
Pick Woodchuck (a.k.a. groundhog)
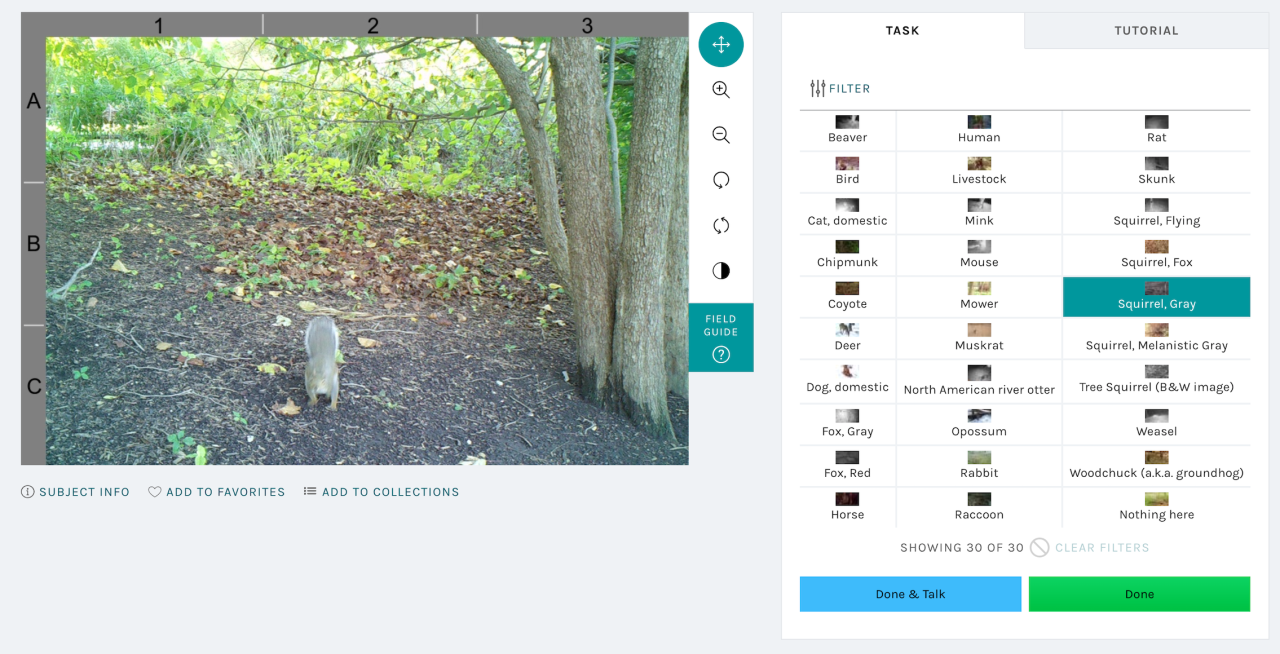tap(1156, 466)
